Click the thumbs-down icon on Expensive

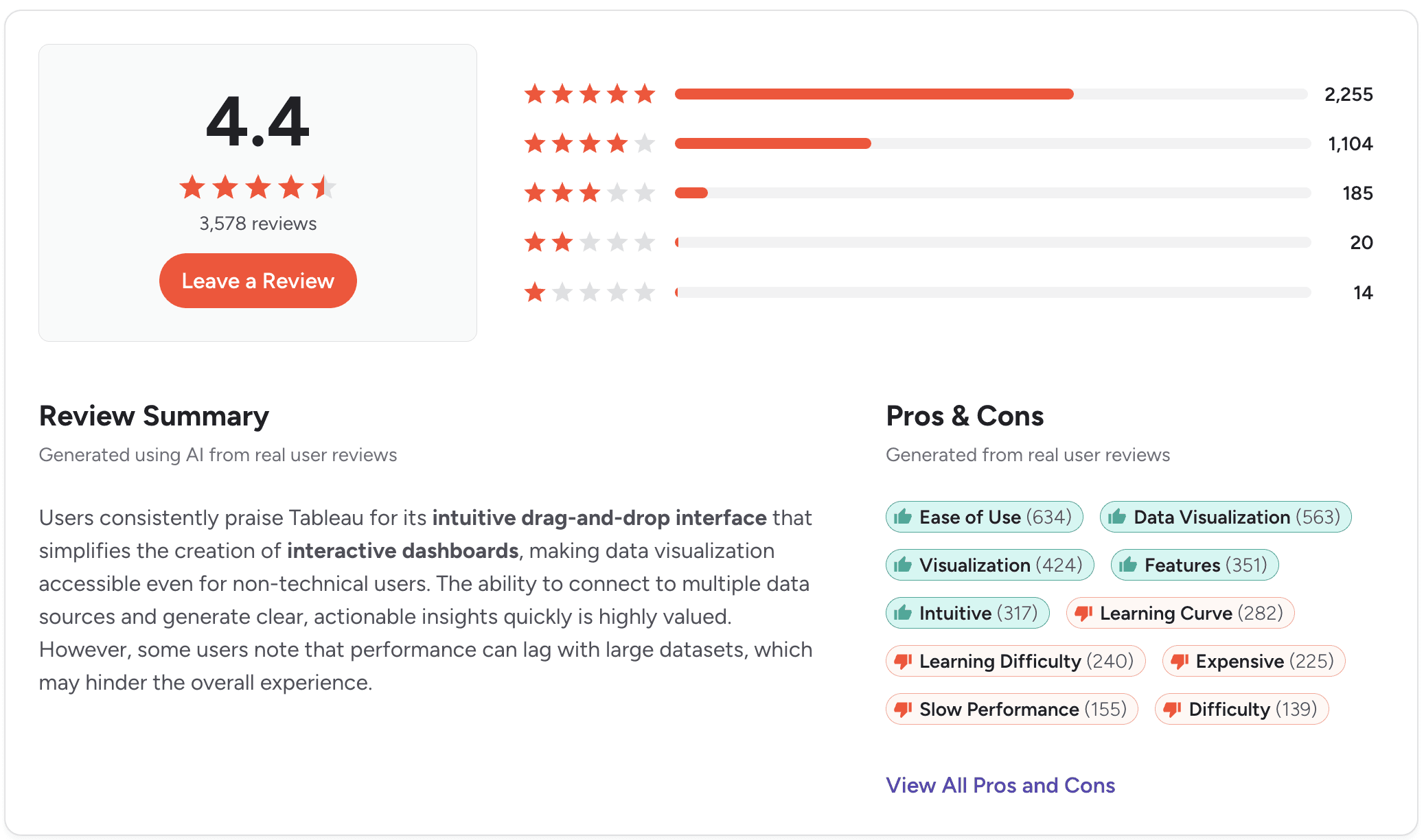pos(1182,661)
